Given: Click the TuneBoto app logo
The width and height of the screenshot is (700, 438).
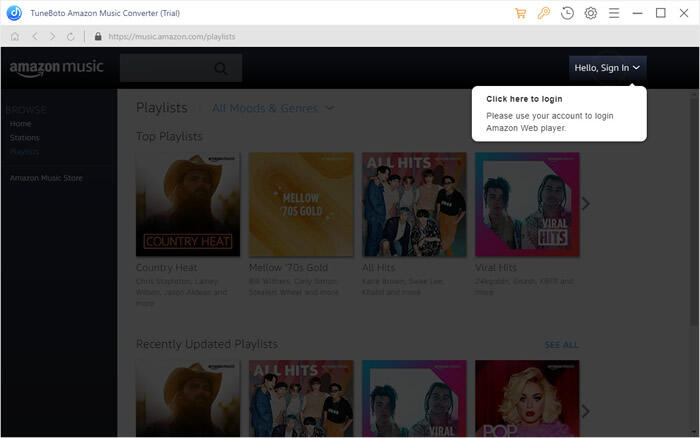Looking at the screenshot, I should 14,13.
